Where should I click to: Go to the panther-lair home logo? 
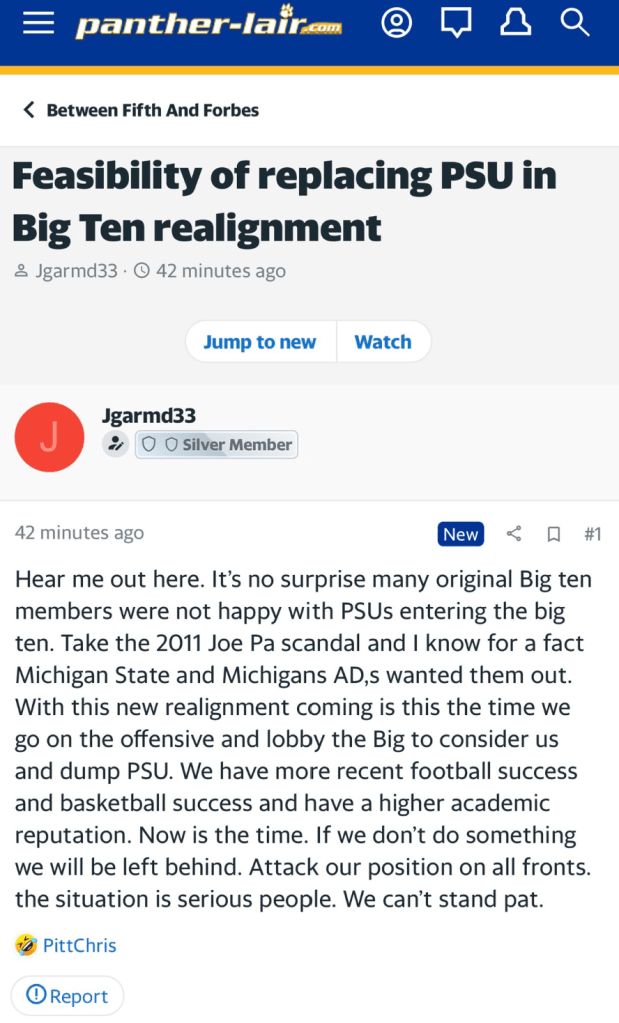tap(208, 25)
